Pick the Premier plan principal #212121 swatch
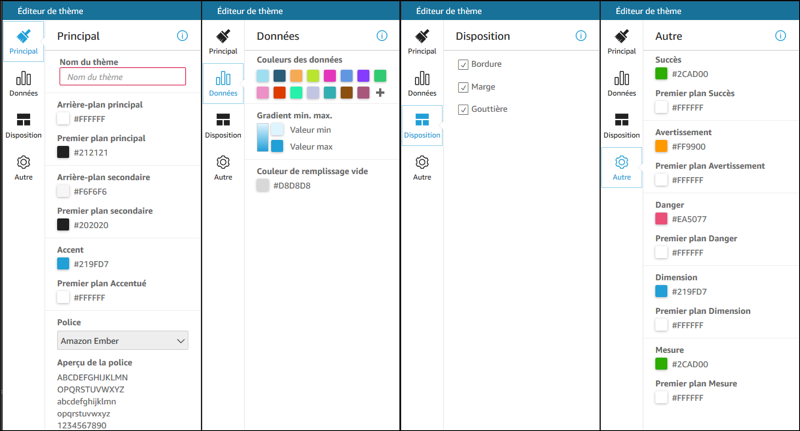Image resolution: width=800 pixels, height=431 pixels. (x=63, y=152)
